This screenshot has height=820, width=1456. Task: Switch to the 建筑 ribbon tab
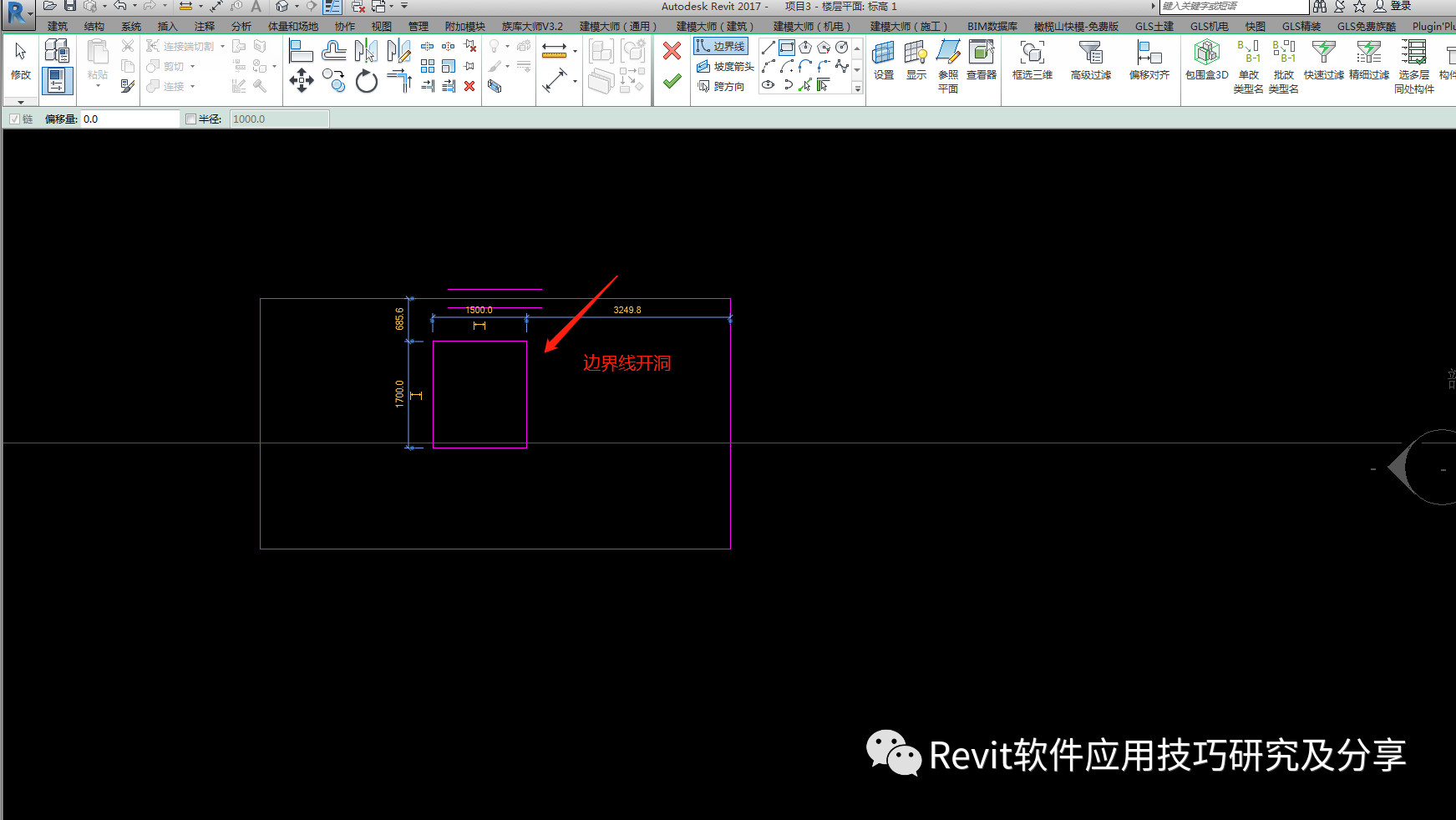pyautogui.click(x=58, y=27)
